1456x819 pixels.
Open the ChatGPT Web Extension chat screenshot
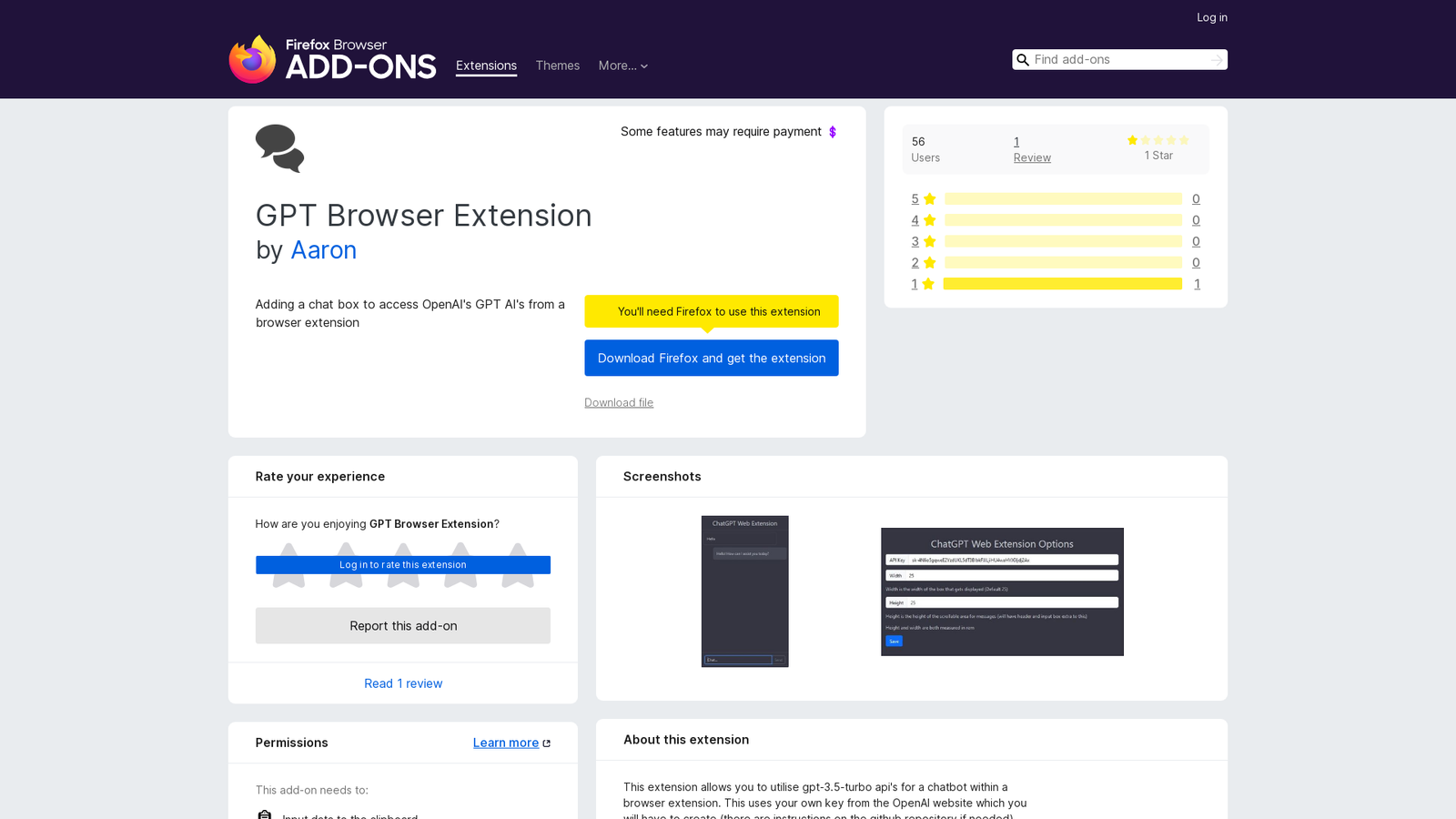[x=745, y=591]
